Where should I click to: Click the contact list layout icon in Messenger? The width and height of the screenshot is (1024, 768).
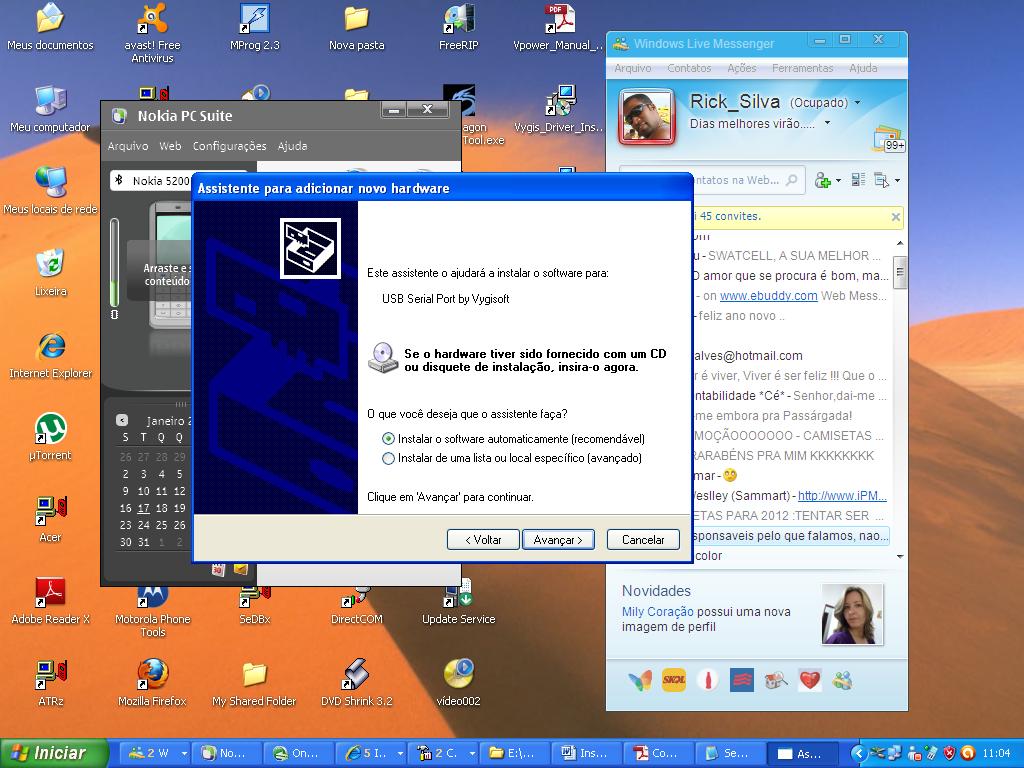(x=858, y=180)
